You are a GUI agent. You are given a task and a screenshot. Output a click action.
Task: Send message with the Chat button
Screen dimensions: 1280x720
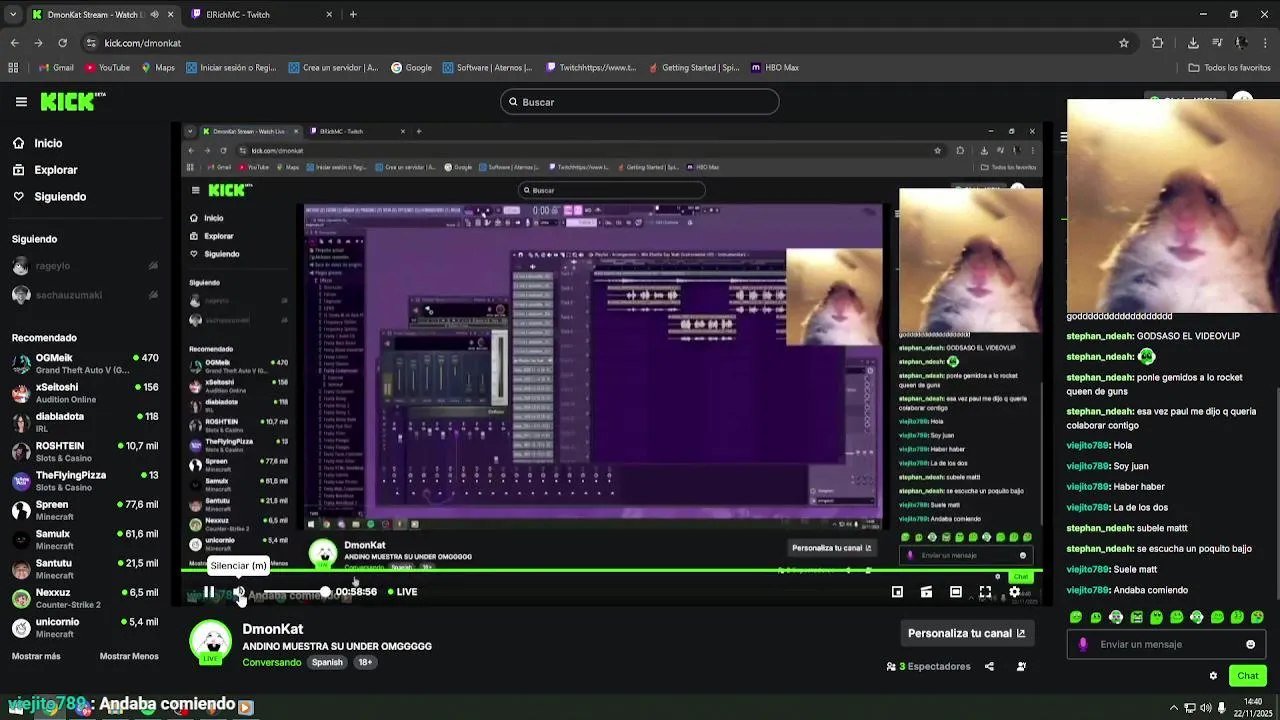coord(1247,676)
